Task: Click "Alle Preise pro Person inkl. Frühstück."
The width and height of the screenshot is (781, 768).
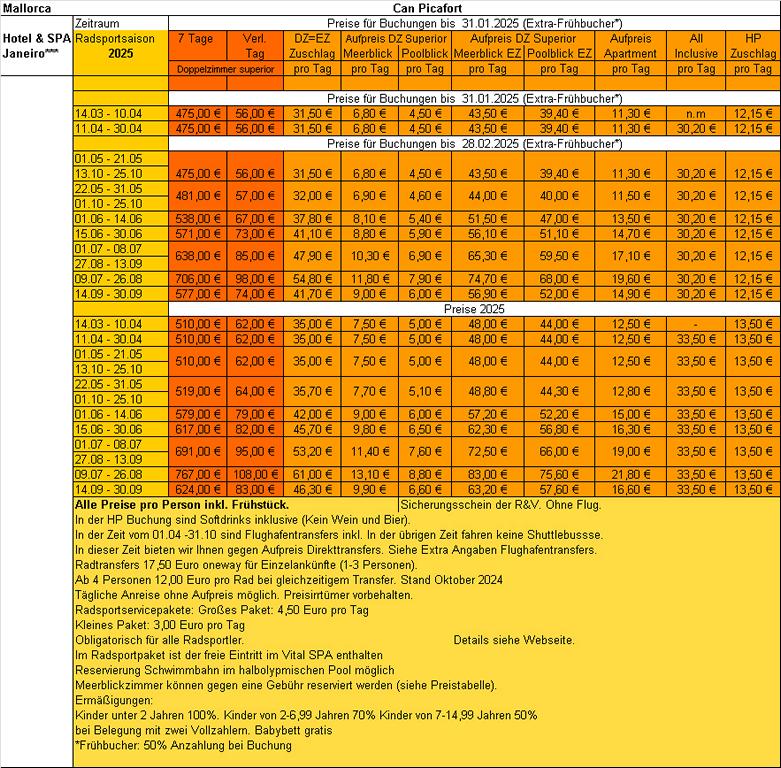Action: point(182,505)
